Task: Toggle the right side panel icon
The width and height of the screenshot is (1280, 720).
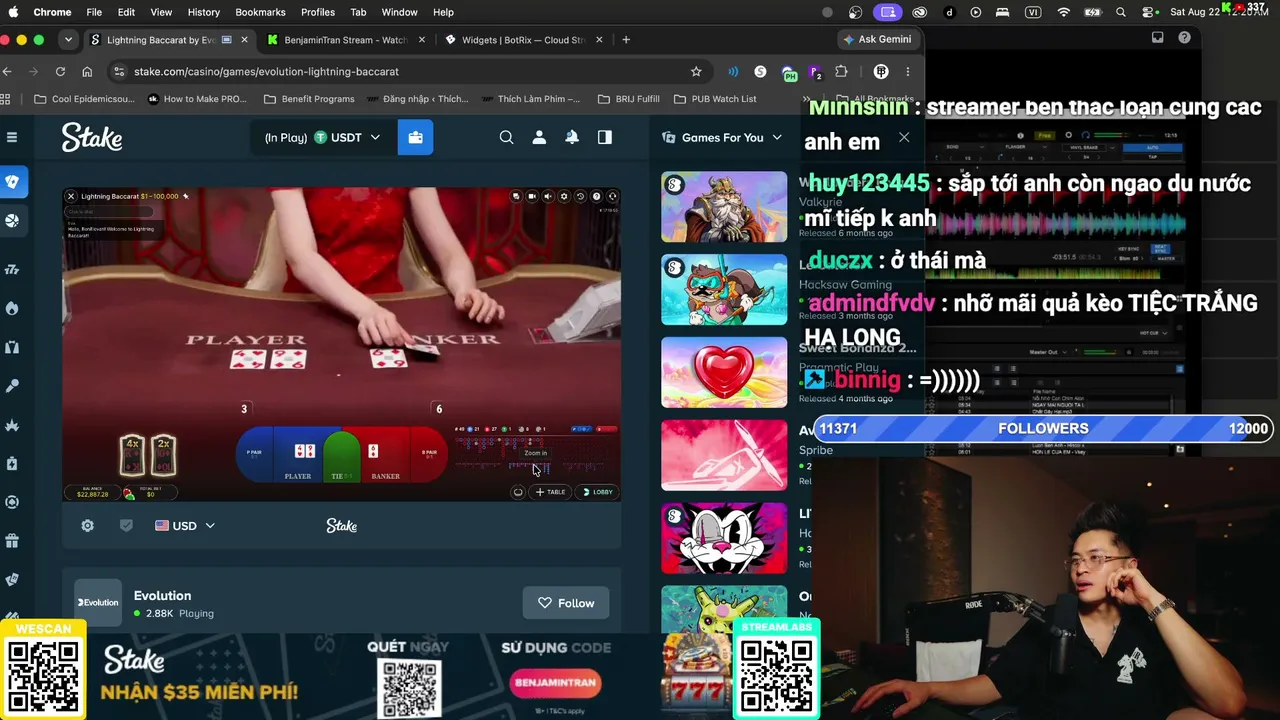Action: pos(605,137)
